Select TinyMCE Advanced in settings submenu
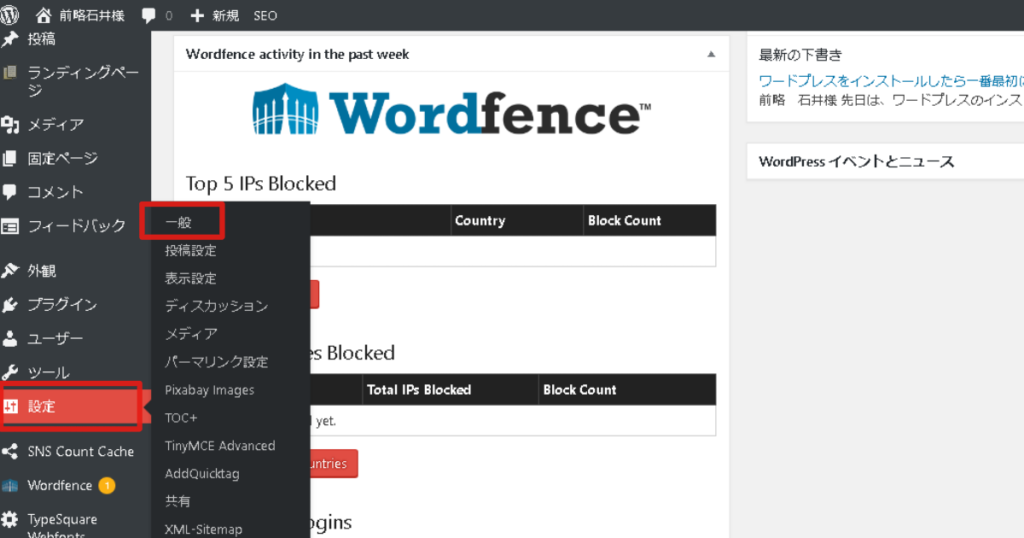The image size is (1024, 538). (219, 446)
